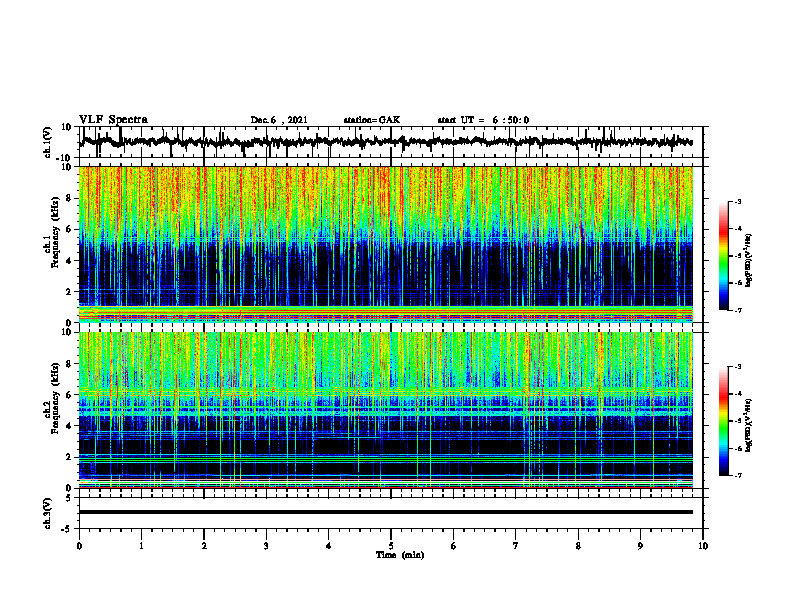Click the ch.2 spectrogram color scale bar

723,421
